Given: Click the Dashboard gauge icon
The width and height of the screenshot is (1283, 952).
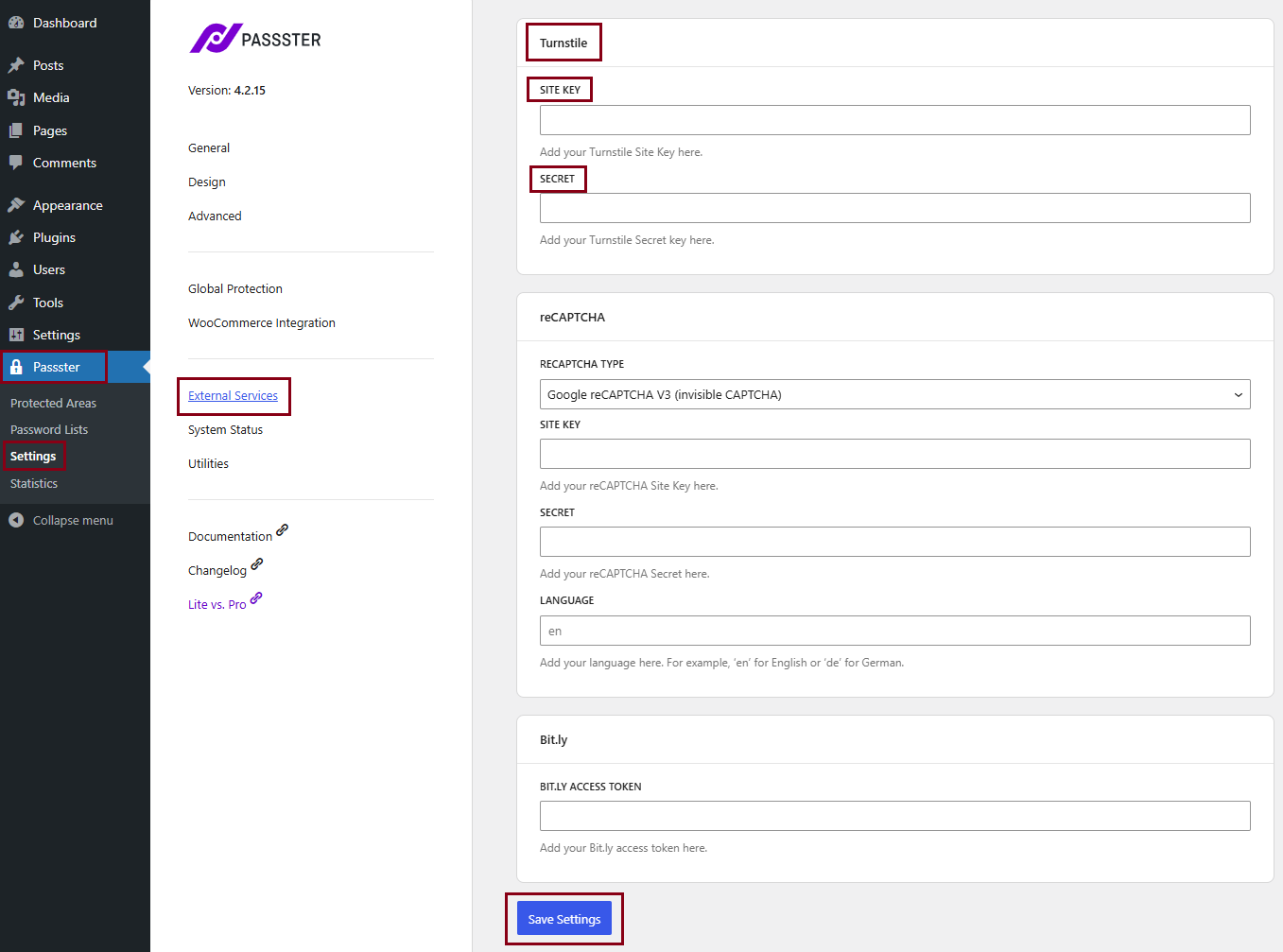Looking at the screenshot, I should [16, 23].
